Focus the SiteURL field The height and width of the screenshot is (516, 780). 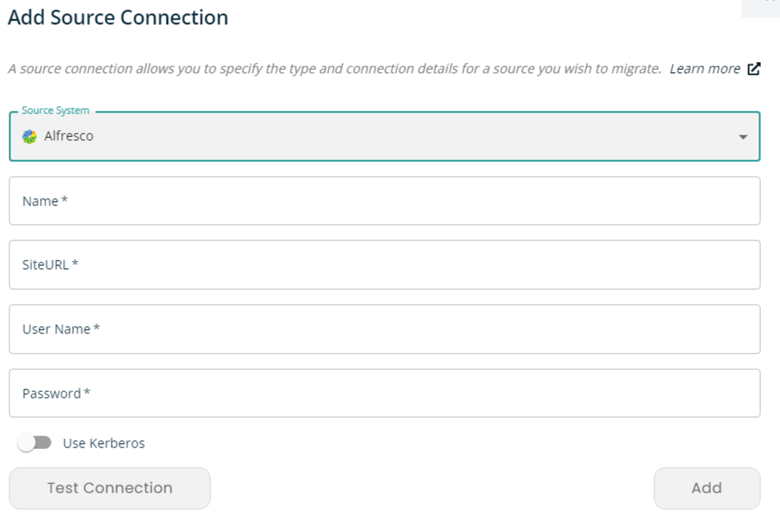pos(385,265)
